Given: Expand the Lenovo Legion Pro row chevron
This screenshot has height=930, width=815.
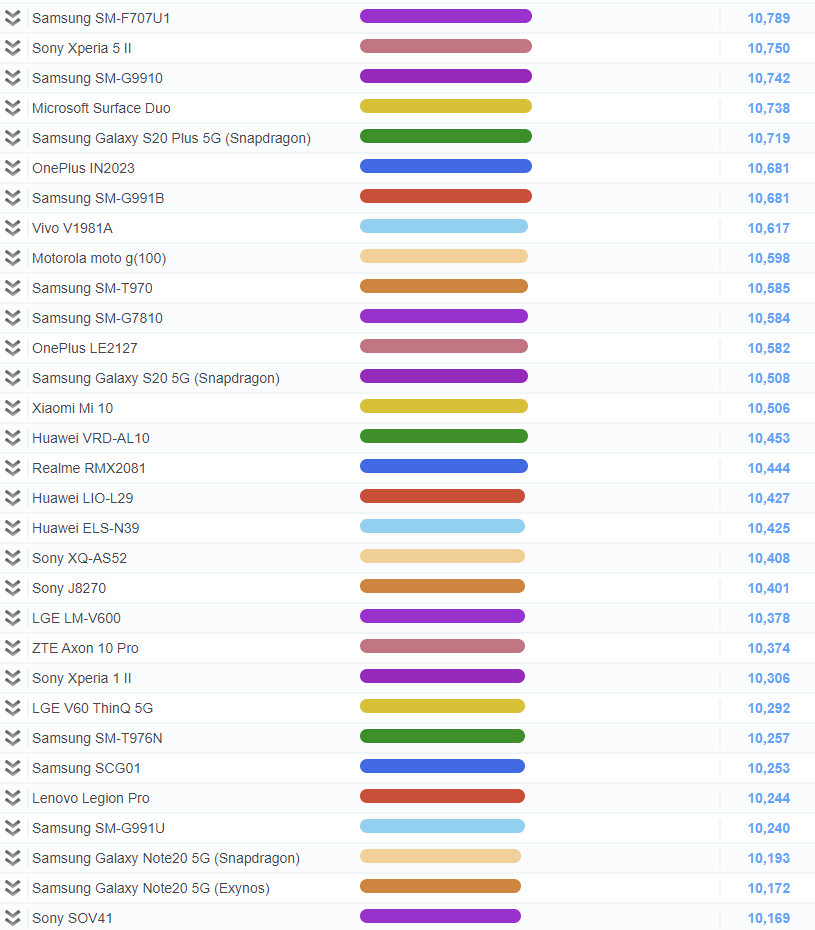Looking at the screenshot, I should tap(12, 798).
